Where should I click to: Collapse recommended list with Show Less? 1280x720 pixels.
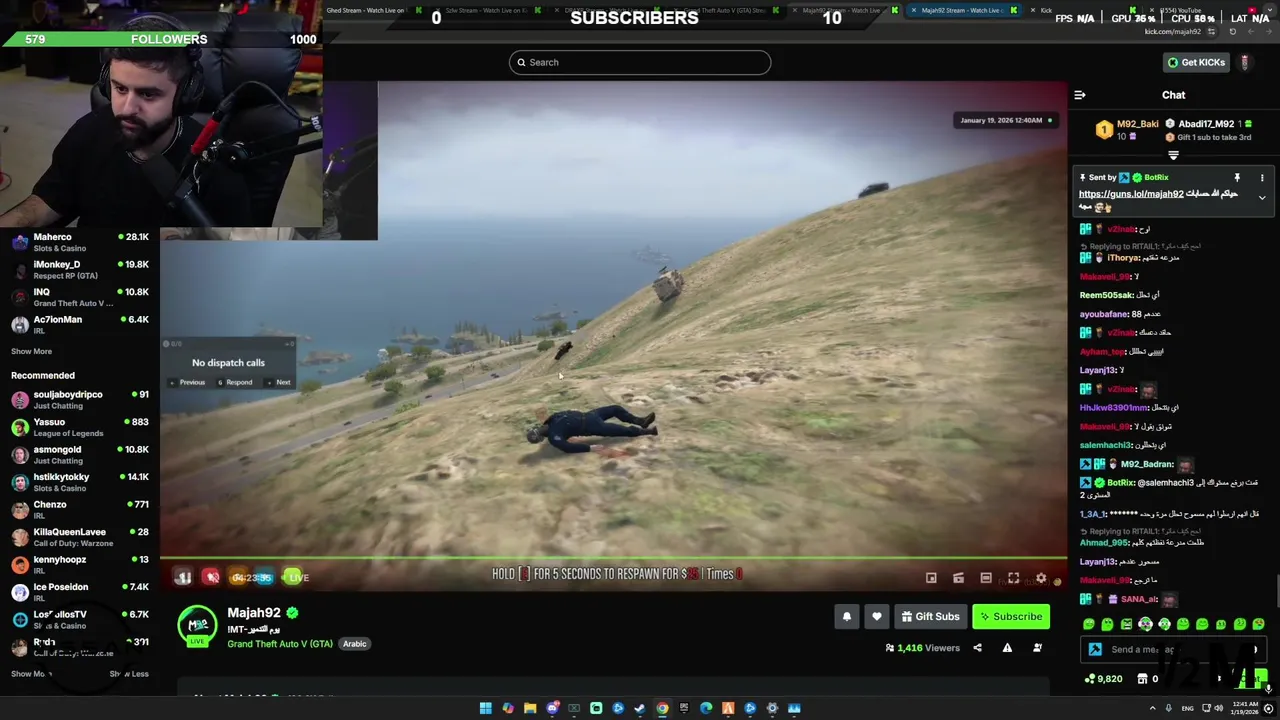point(129,674)
